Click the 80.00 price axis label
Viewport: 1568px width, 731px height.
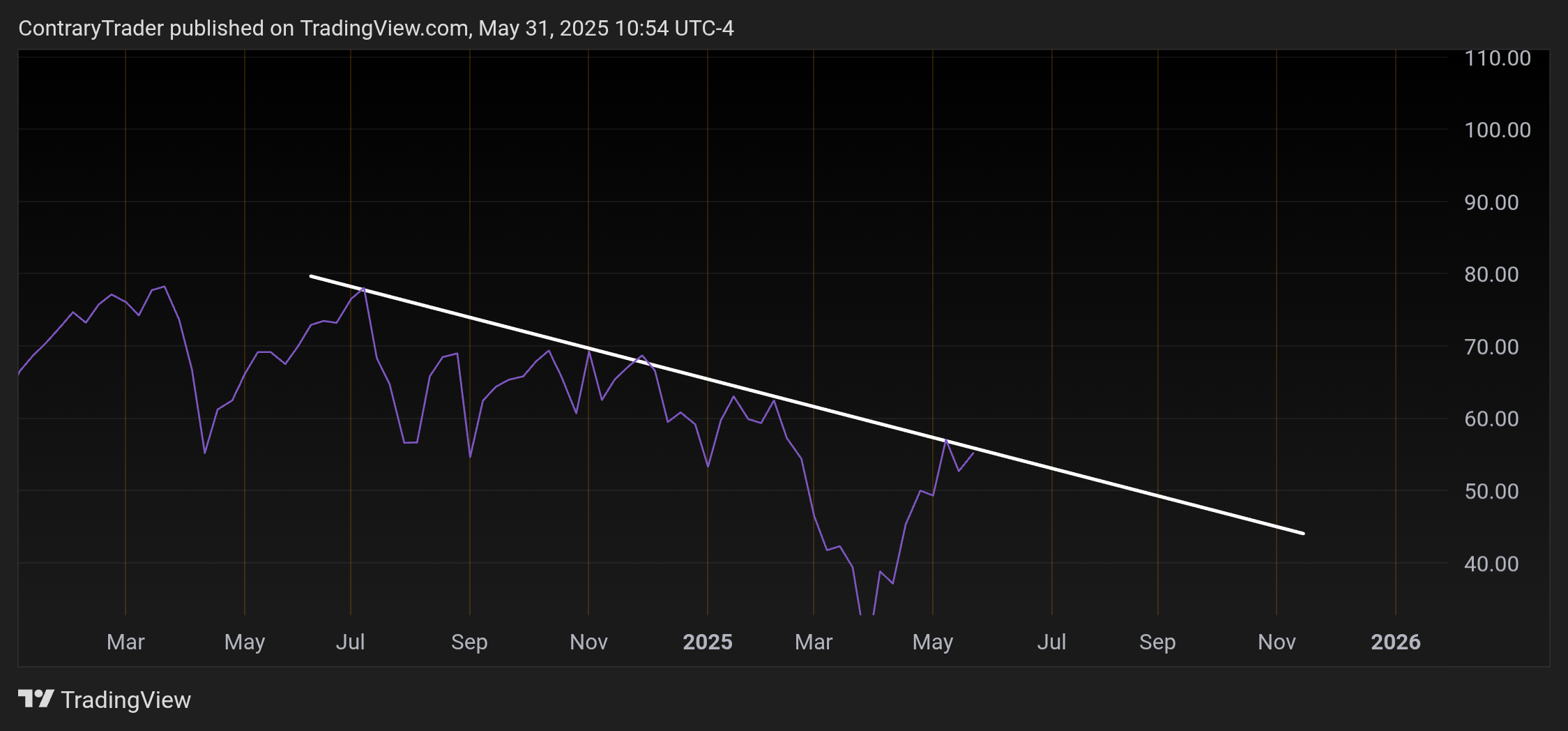(x=1491, y=274)
